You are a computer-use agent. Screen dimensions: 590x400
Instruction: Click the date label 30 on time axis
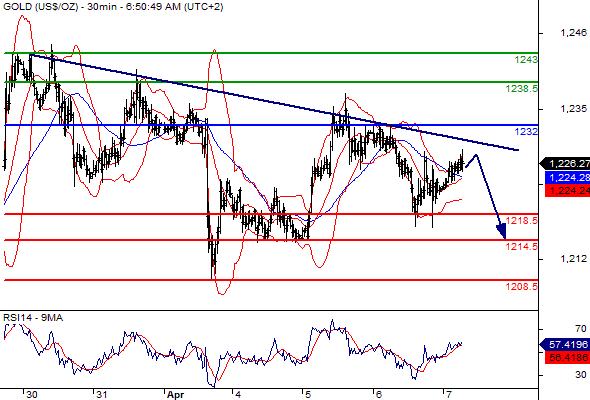(32, 394)
